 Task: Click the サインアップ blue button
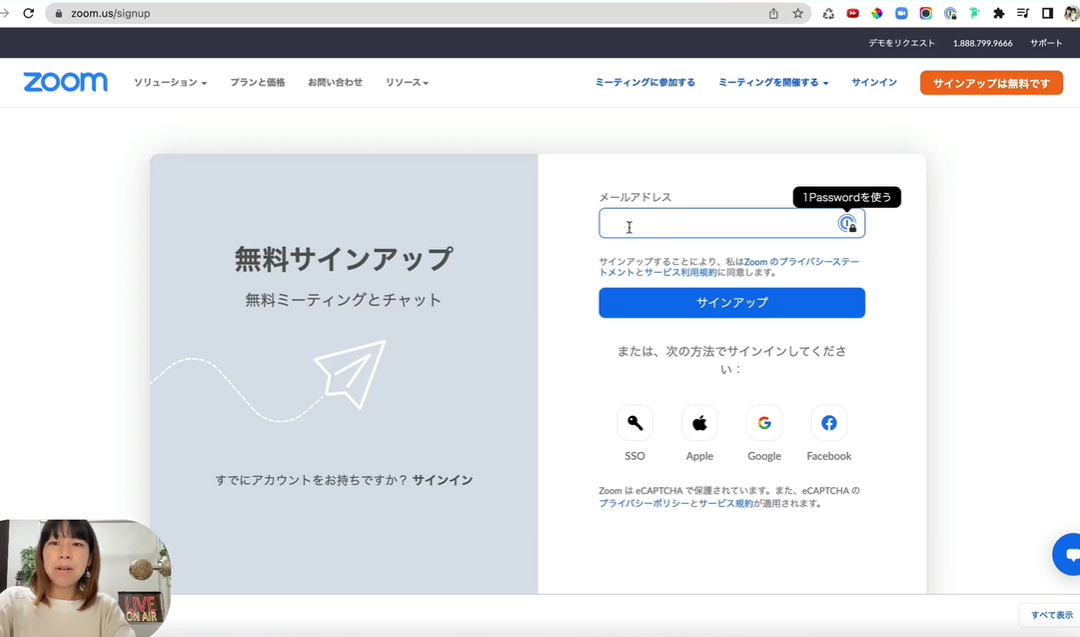click(x=731, y=302)
